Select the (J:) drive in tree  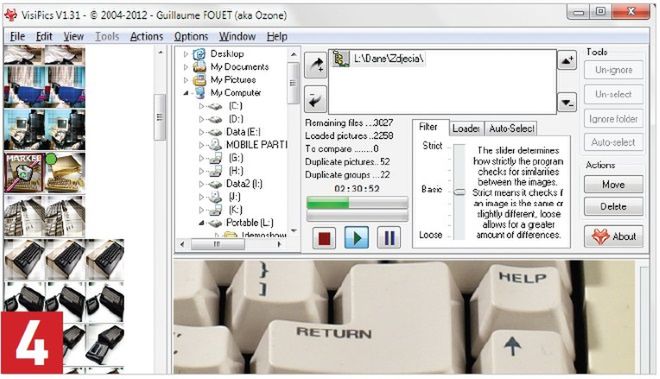(x=235, y=197)
